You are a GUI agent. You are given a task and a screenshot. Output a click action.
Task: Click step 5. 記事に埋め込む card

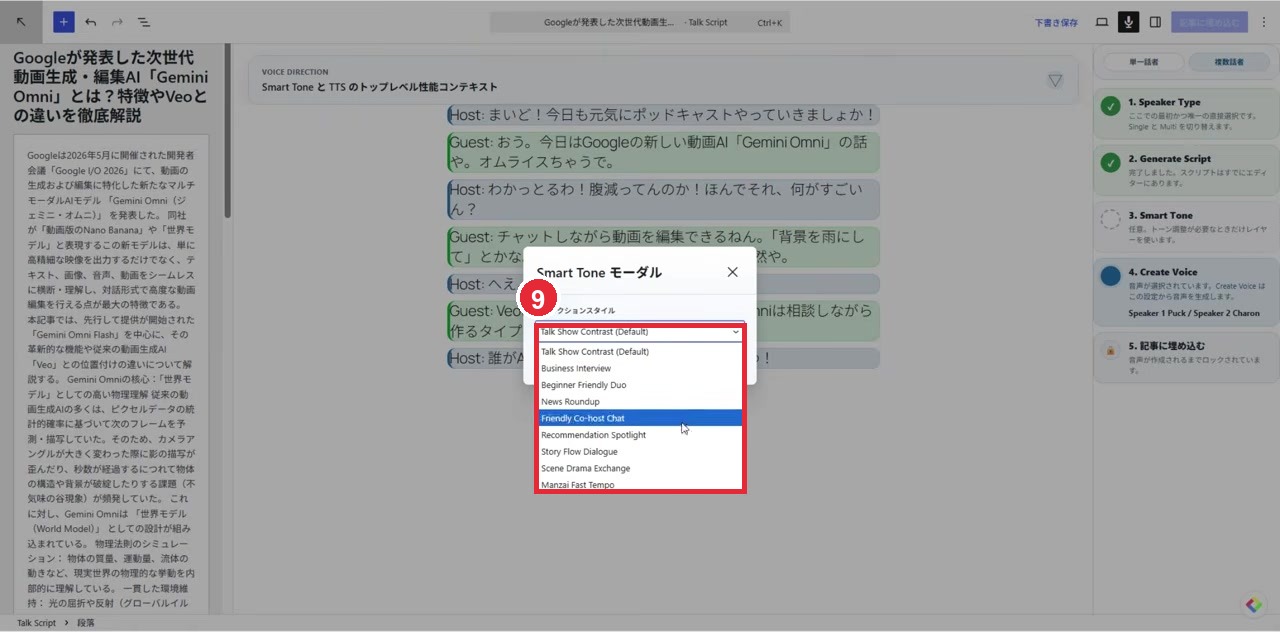click(x=1185, y=357)
